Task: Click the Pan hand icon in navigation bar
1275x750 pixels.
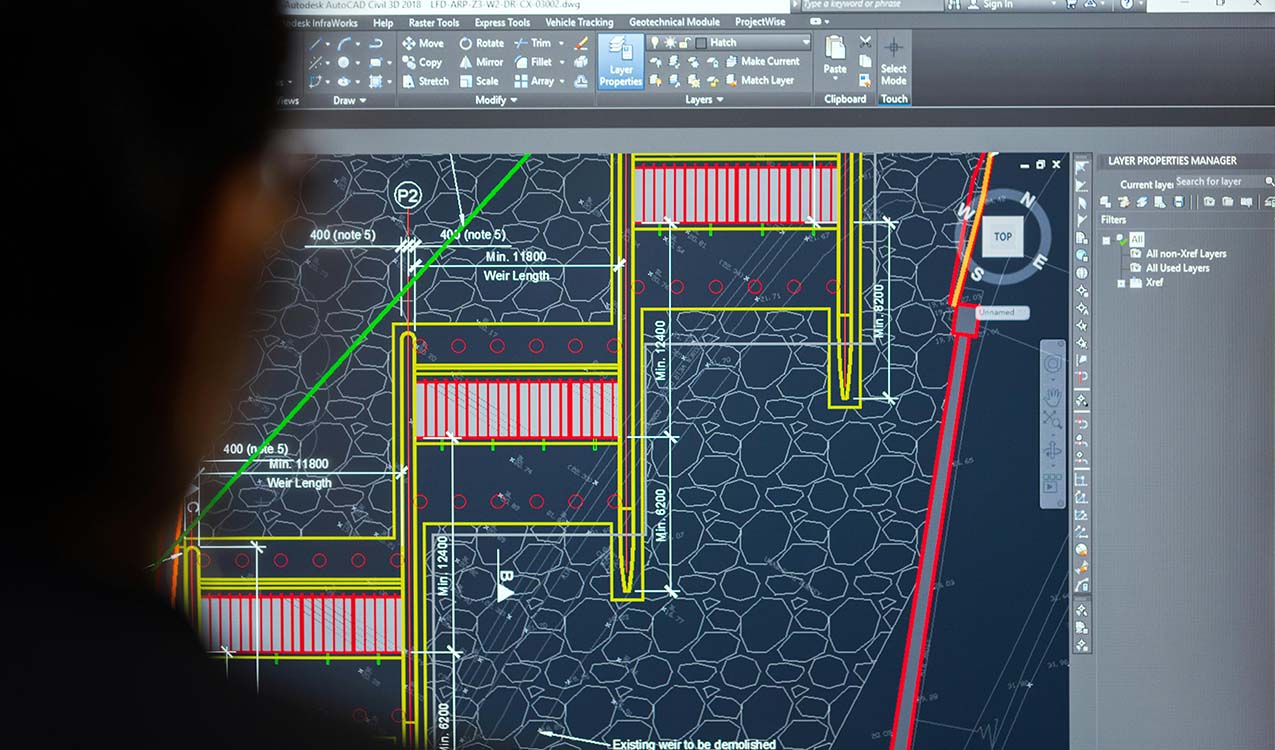Action: (x=1052, y=395)
